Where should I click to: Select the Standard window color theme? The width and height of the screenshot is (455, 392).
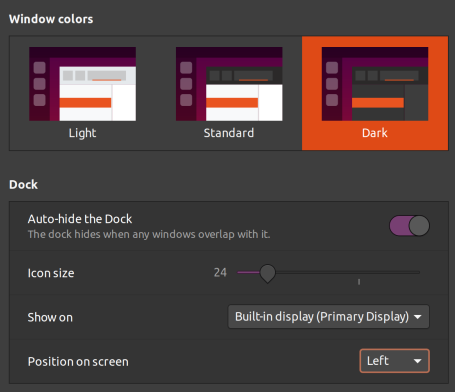point(229,93)
